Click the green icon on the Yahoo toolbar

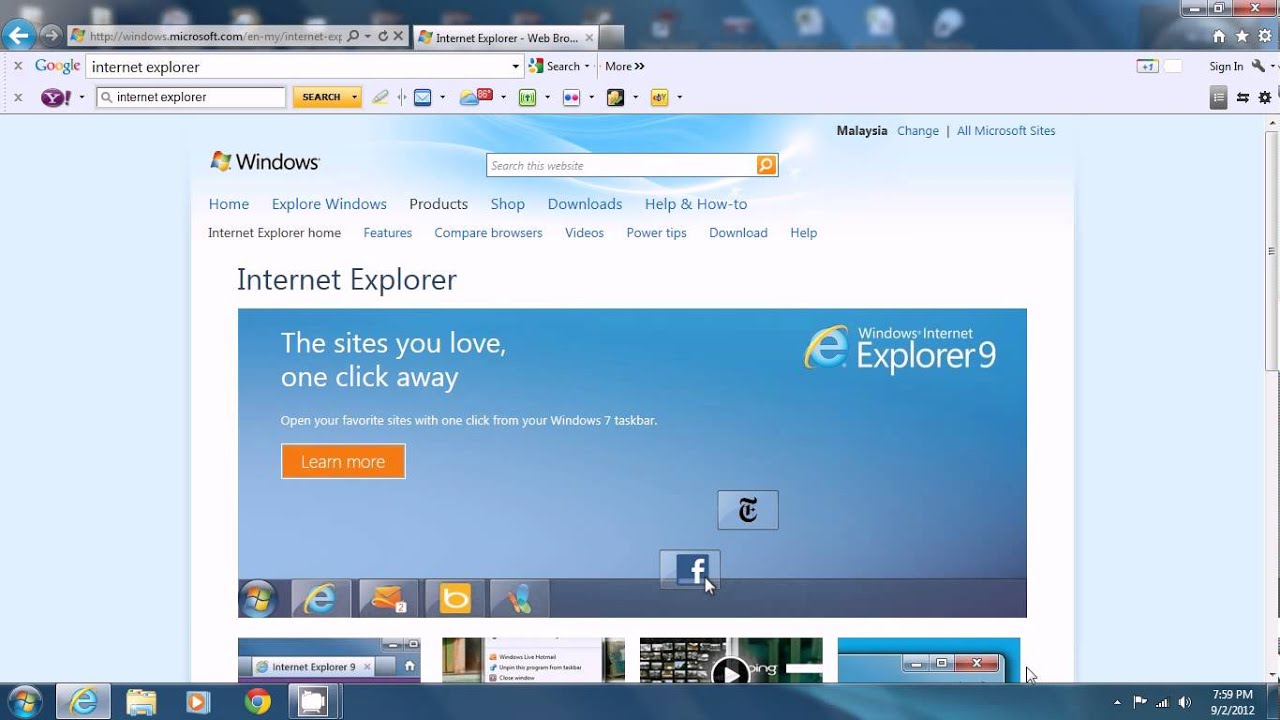(527, 97)
